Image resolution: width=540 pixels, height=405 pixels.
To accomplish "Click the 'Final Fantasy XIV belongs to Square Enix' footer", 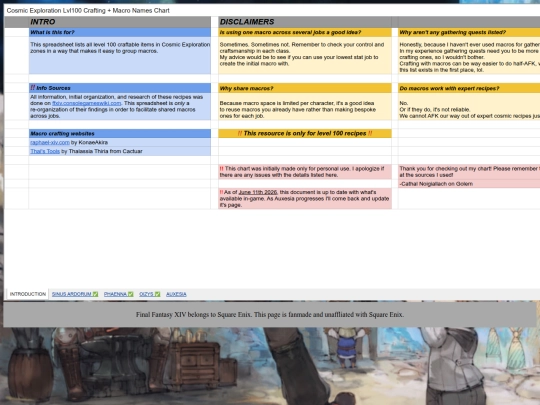I will [270, 314].
